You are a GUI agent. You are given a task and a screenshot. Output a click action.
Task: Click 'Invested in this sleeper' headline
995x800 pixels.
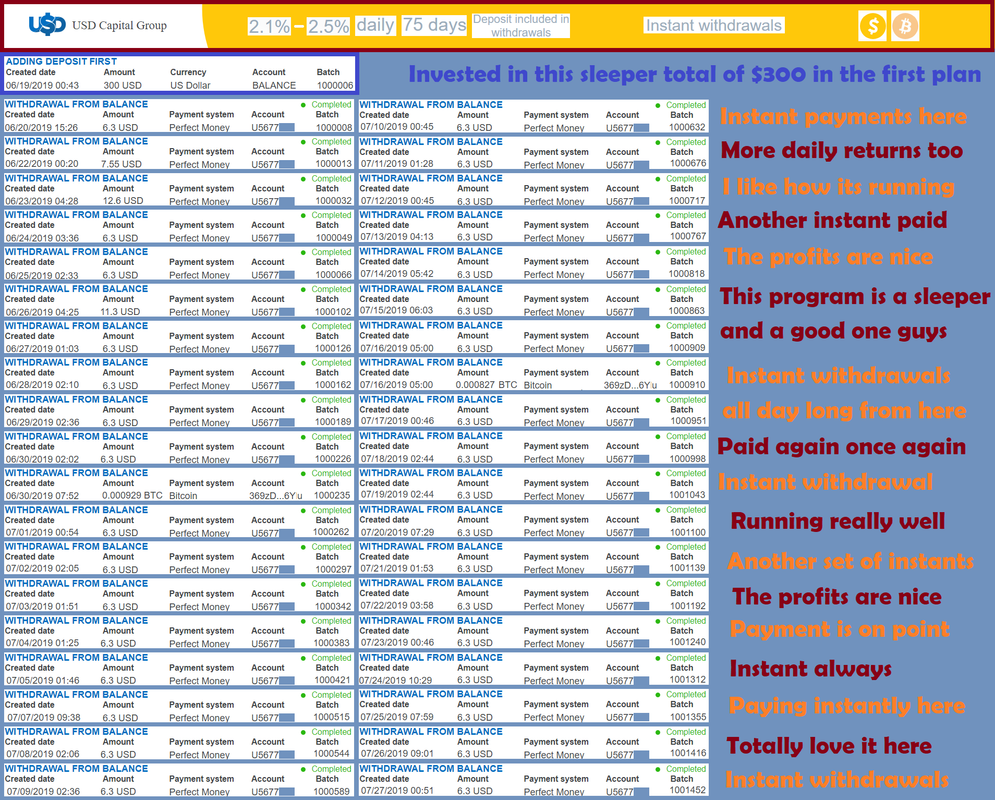[x=695, y=74]
